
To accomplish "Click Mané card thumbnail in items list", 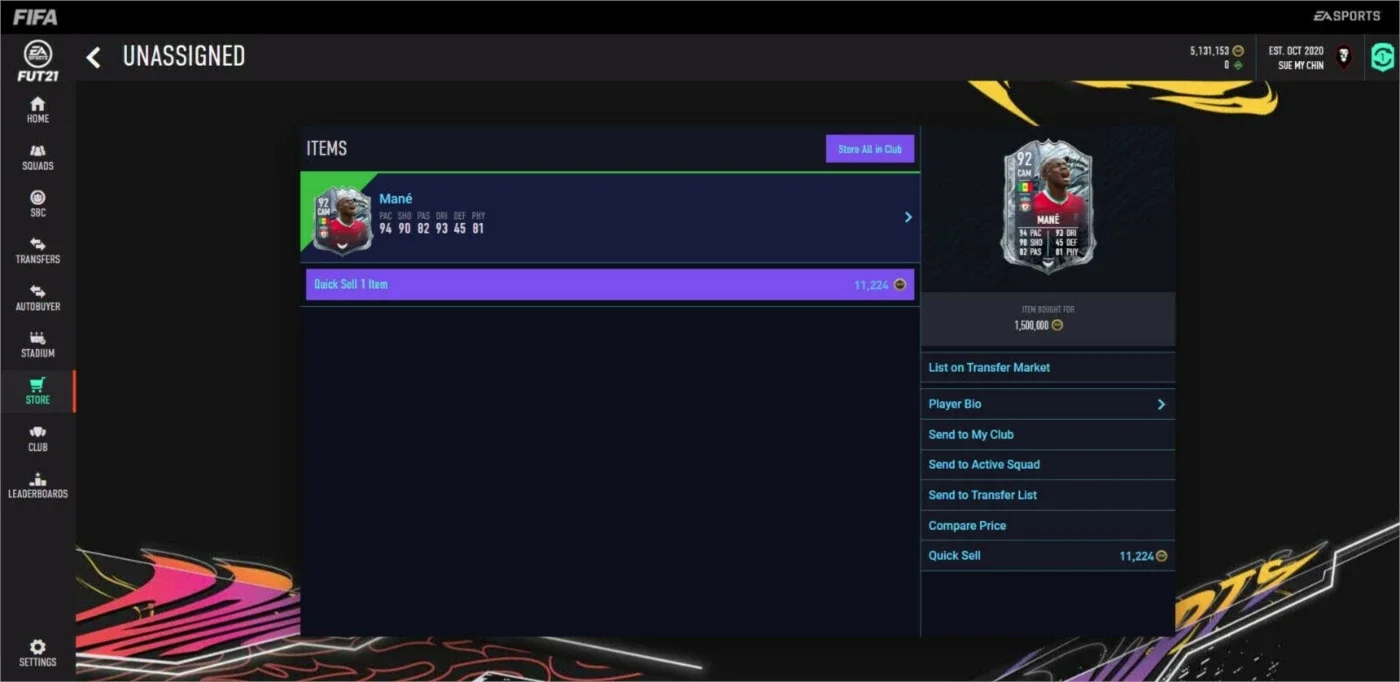I will [343, 220].
